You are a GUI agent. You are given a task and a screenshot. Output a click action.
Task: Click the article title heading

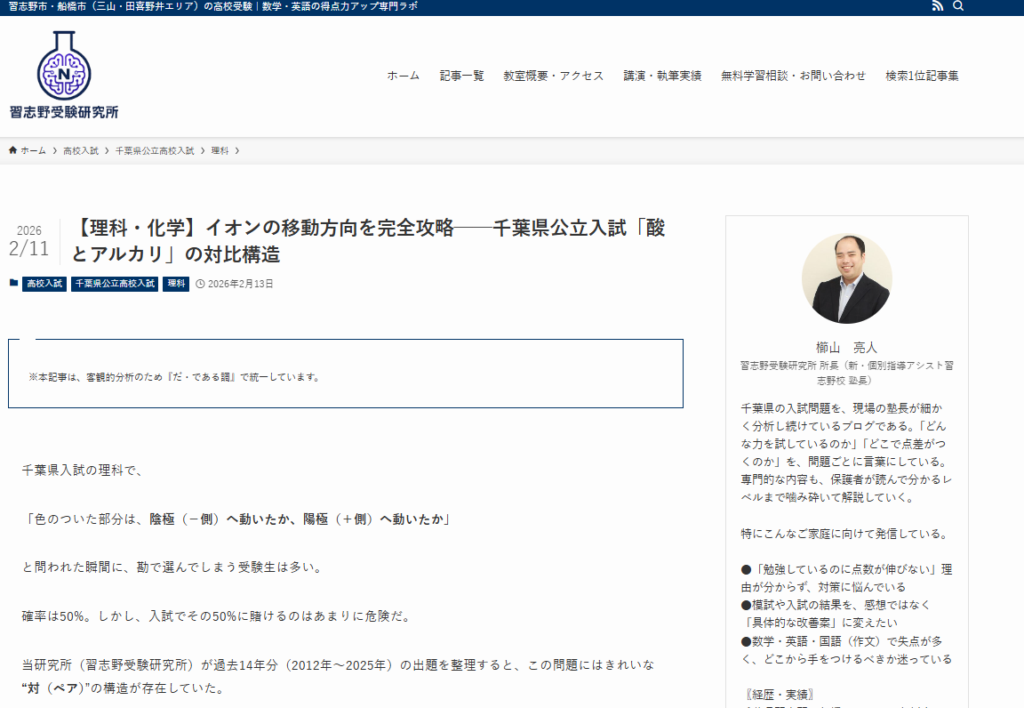tap(370, 241)
